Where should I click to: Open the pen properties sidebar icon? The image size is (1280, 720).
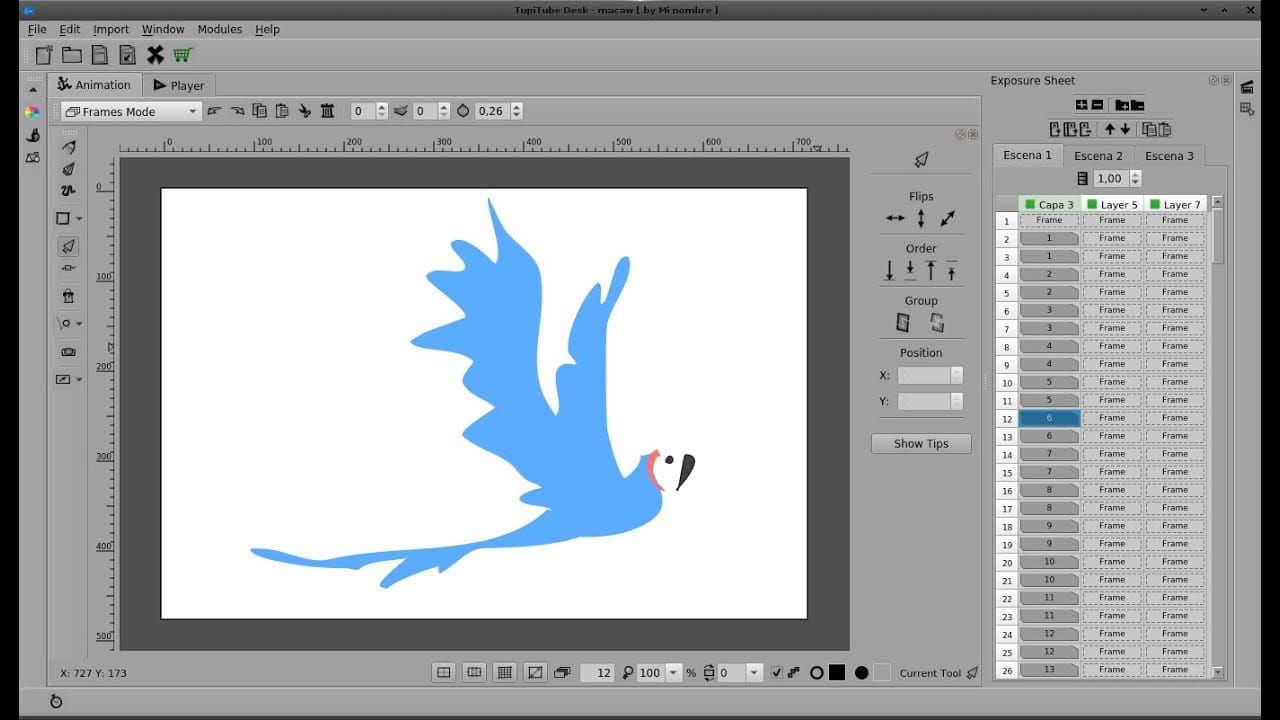tap(32, 135)
